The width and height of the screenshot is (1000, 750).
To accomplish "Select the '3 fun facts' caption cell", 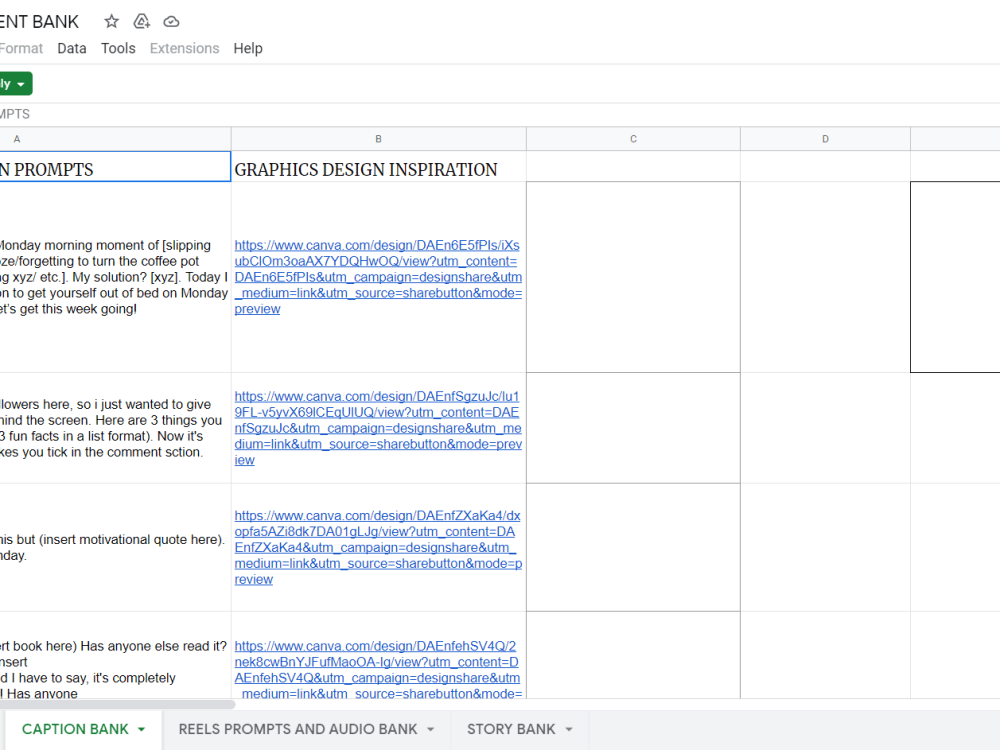I will tap(115, 428).
